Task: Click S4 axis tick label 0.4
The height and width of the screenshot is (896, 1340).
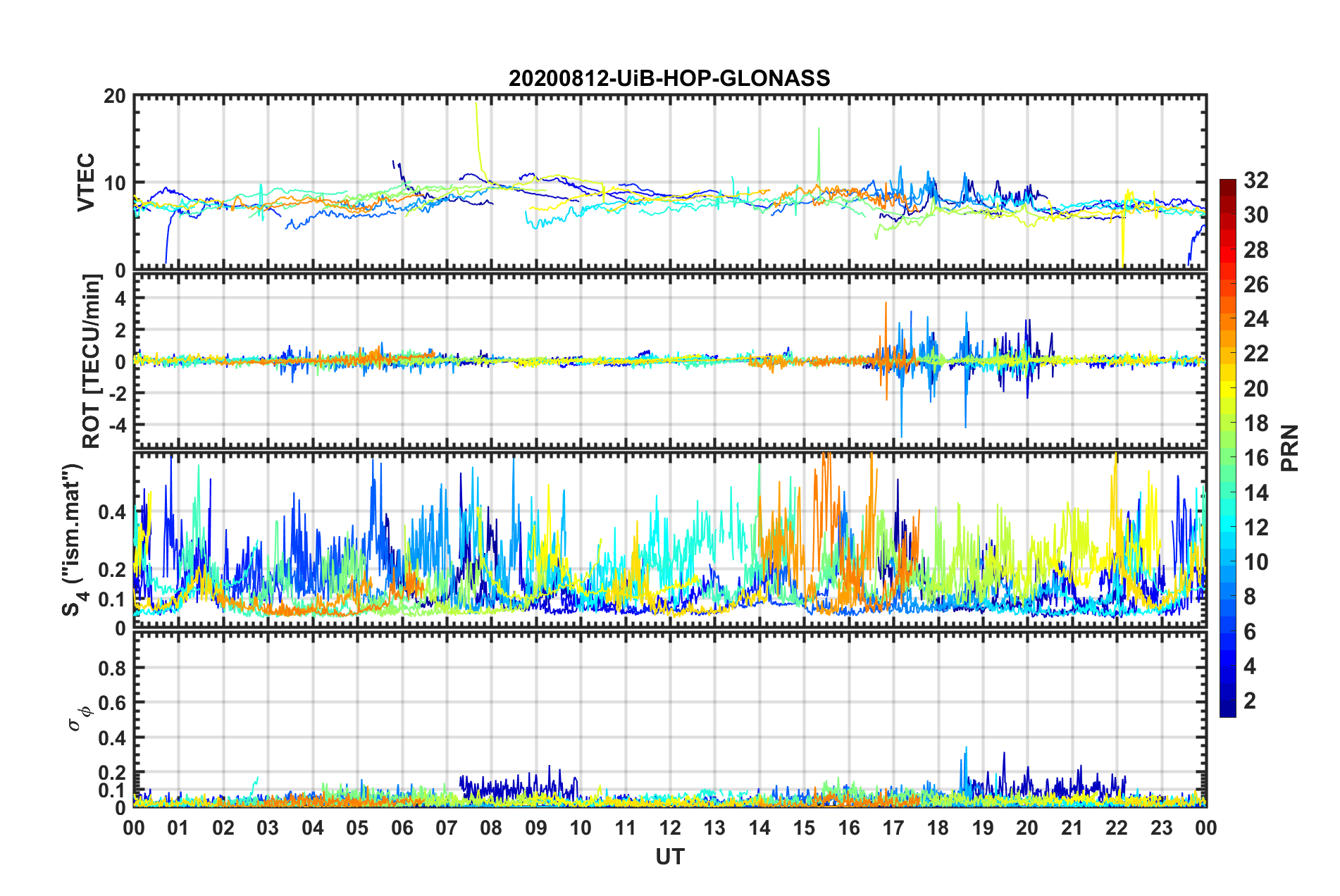Action: [113, 512]
